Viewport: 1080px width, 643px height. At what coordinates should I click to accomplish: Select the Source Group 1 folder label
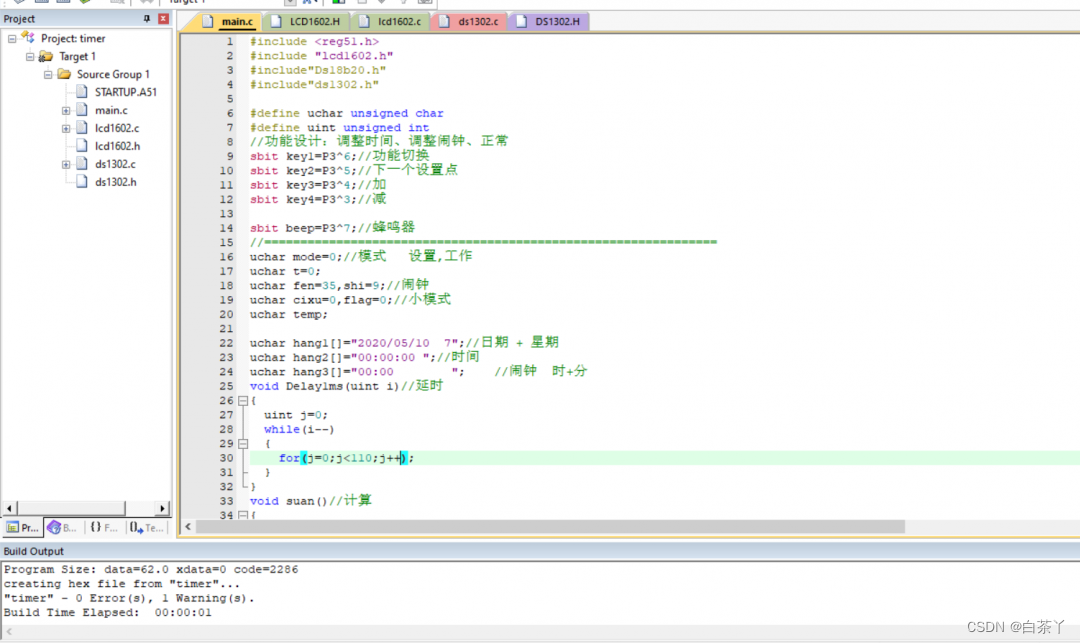(113, 74)
